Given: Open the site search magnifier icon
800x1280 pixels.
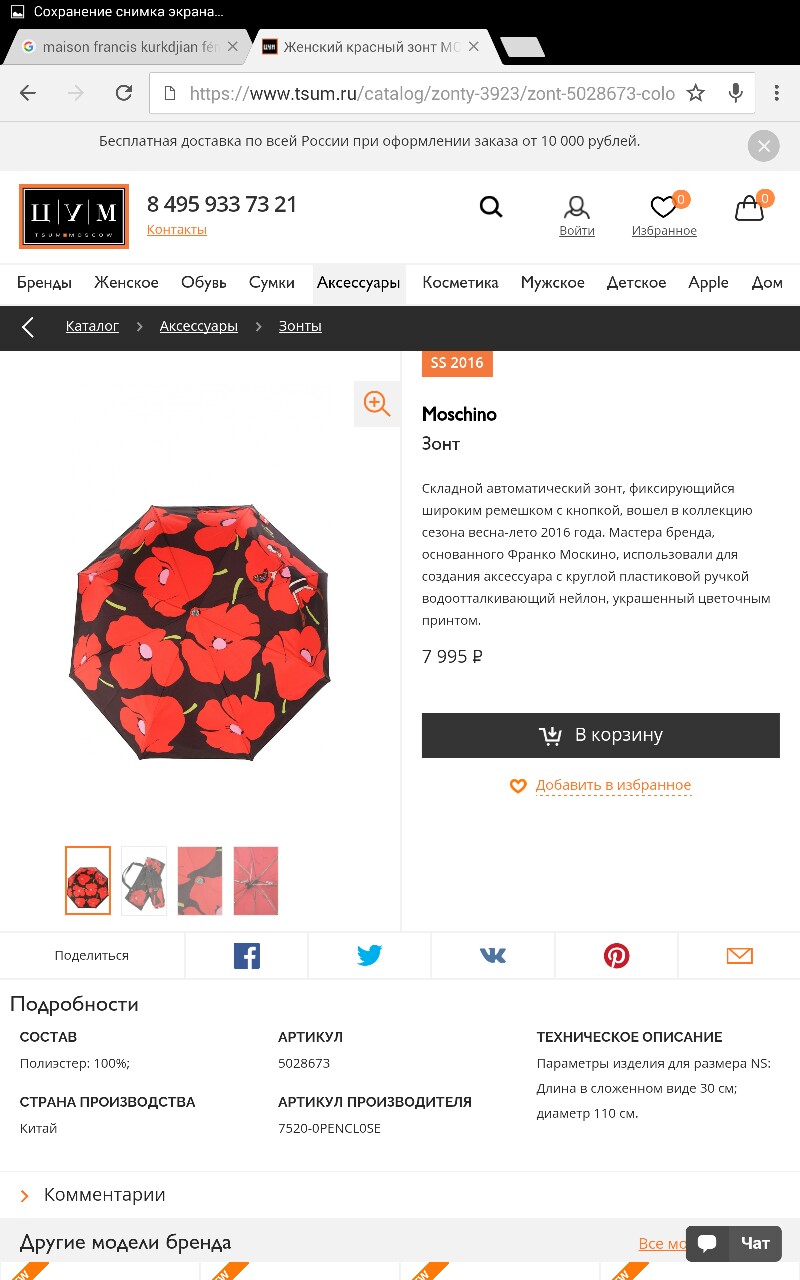Looking at the screenshot, I should point(491,207).
